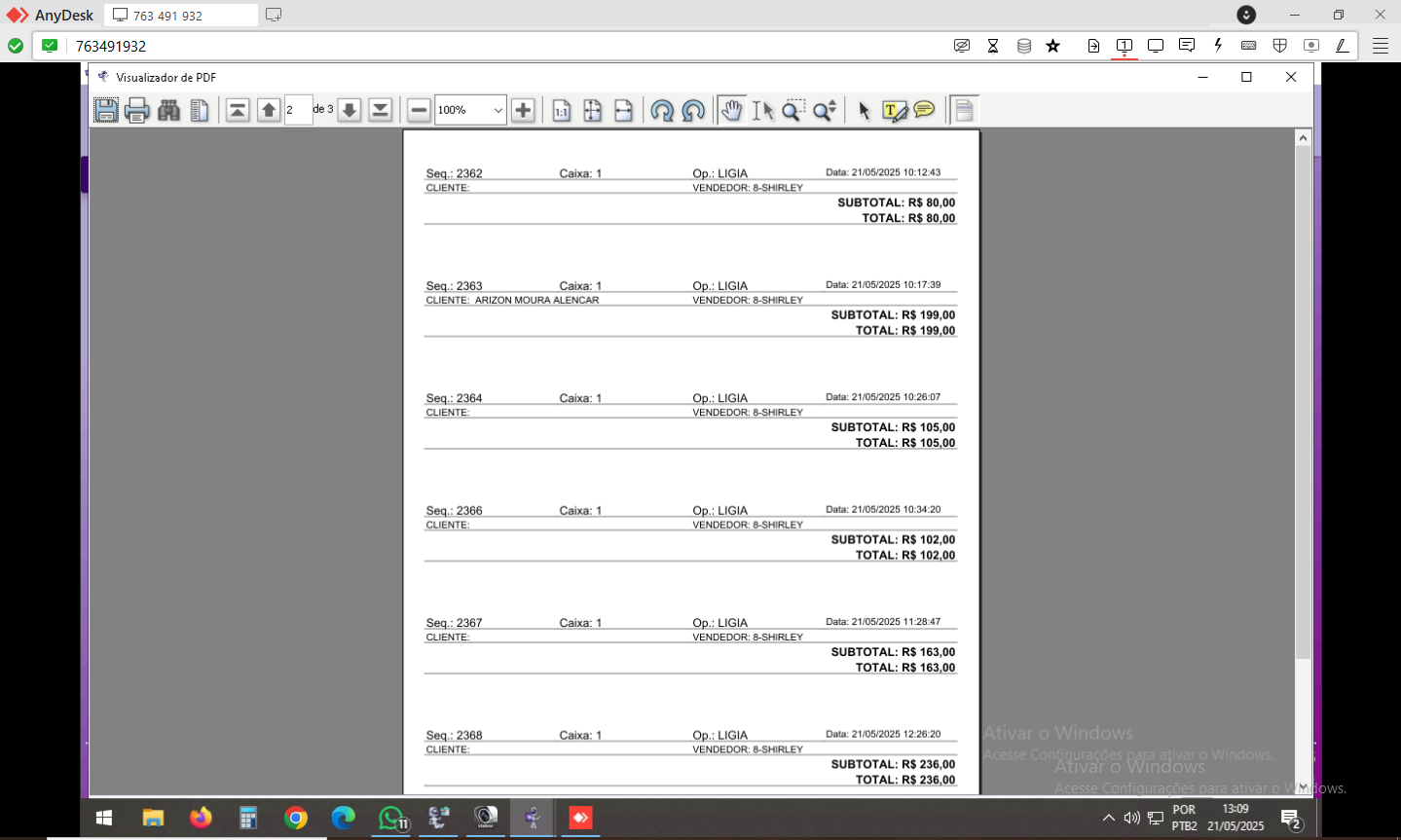Viewport: 1401px width, 840px height.
Task: Toggle the document properties panel icon
Action: 964,110
